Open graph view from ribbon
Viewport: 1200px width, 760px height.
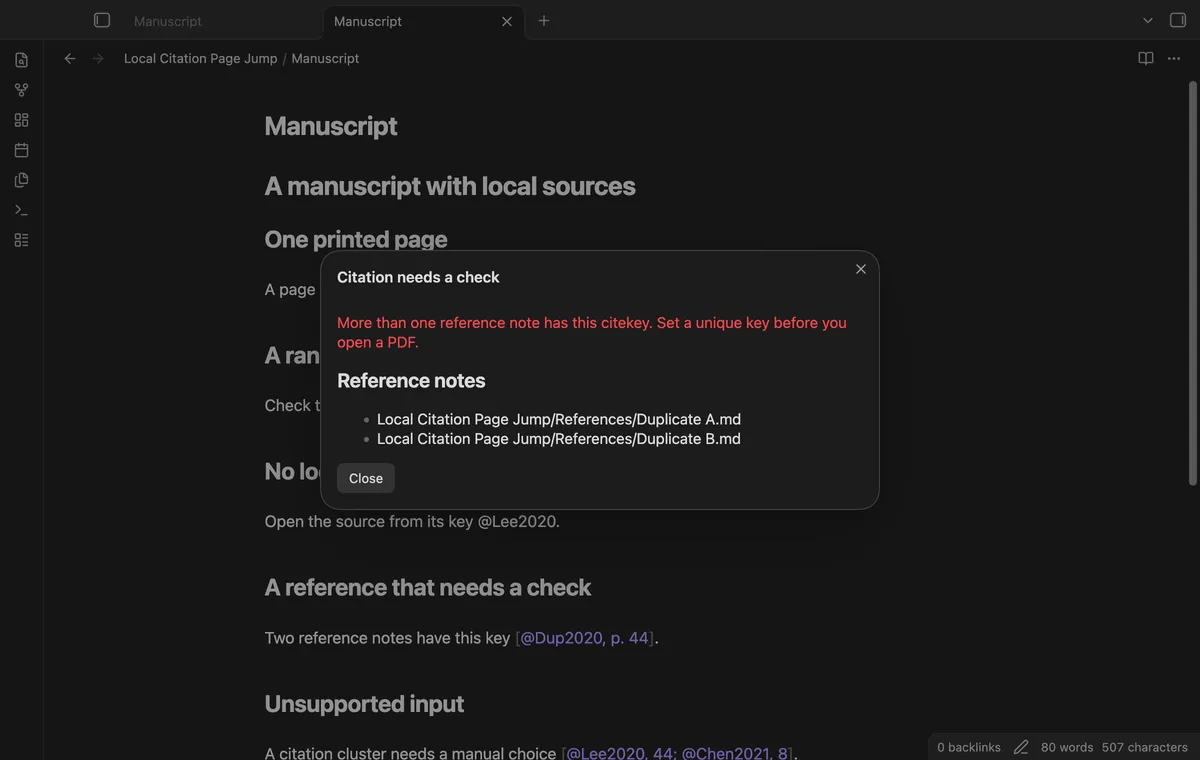point(21,90)
